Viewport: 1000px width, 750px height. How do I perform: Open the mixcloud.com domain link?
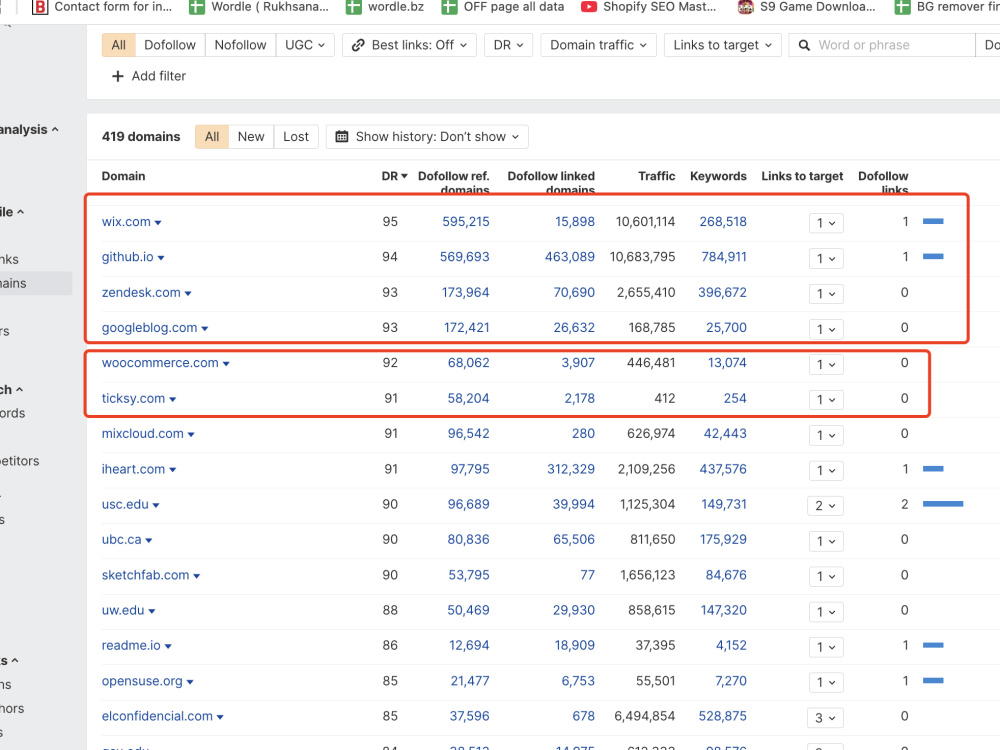tap(143, 434)
